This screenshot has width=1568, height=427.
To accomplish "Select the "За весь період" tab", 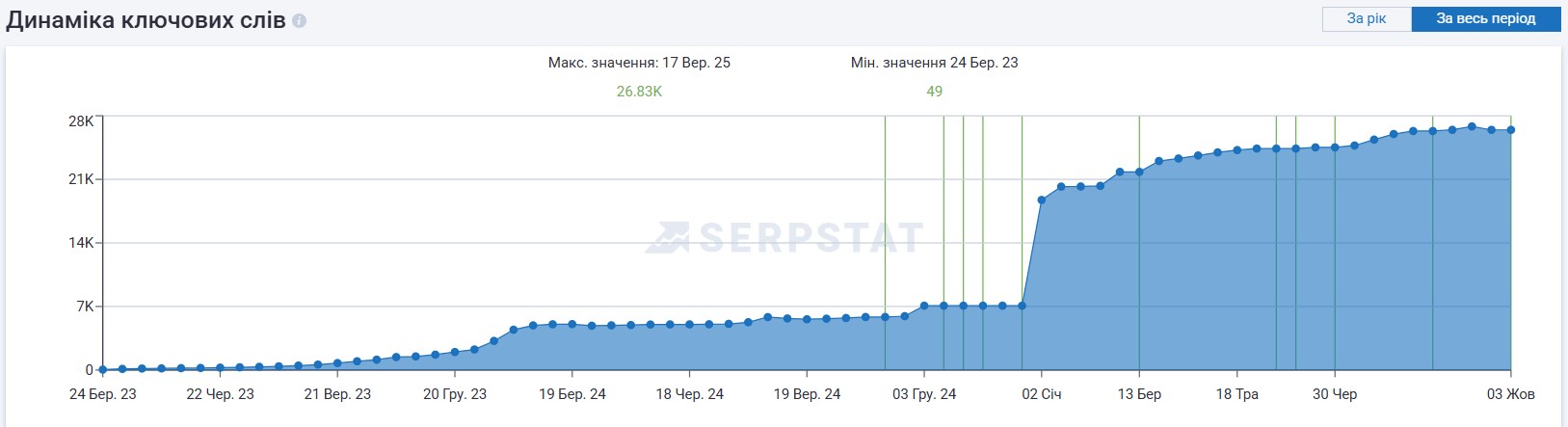I will [1485, 19].
